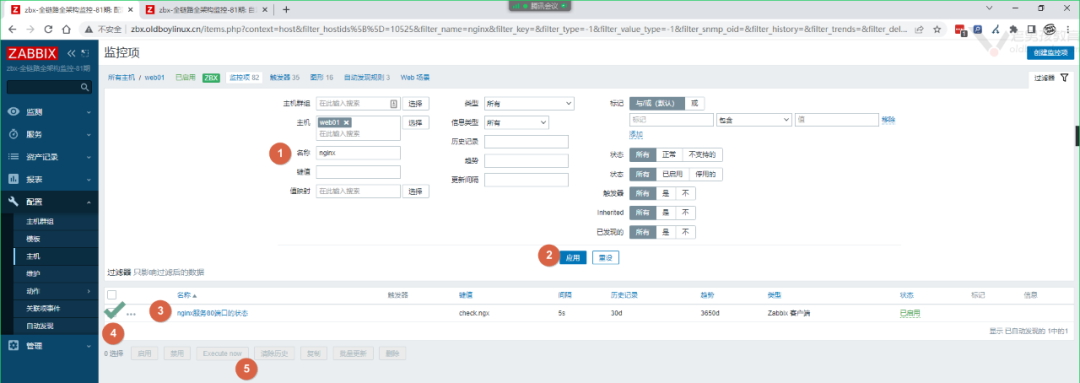Click the 更新间隔 input field
Image resolution: width=1080 pixels, height=383 pixels.
526,180
